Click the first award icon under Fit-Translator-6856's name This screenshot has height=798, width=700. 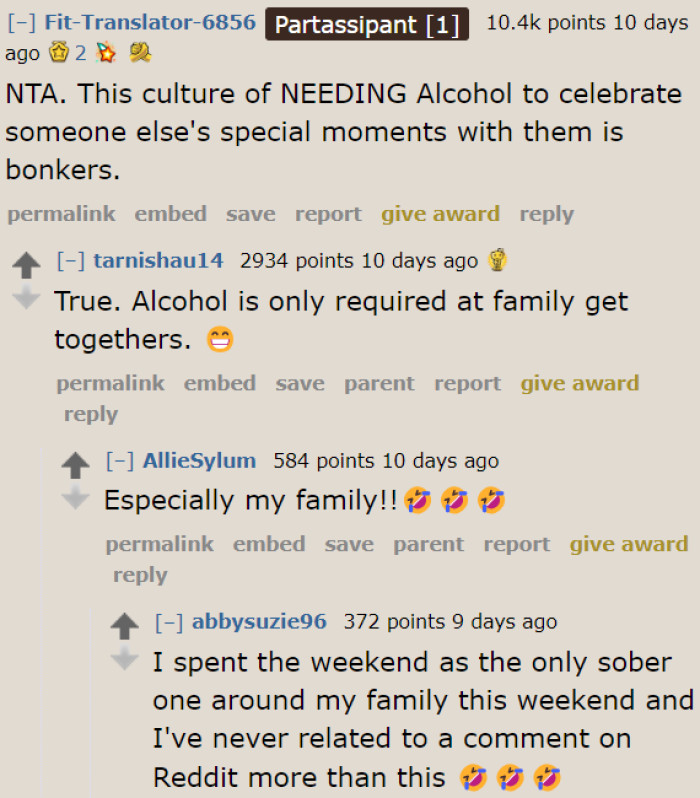point(59,53)
